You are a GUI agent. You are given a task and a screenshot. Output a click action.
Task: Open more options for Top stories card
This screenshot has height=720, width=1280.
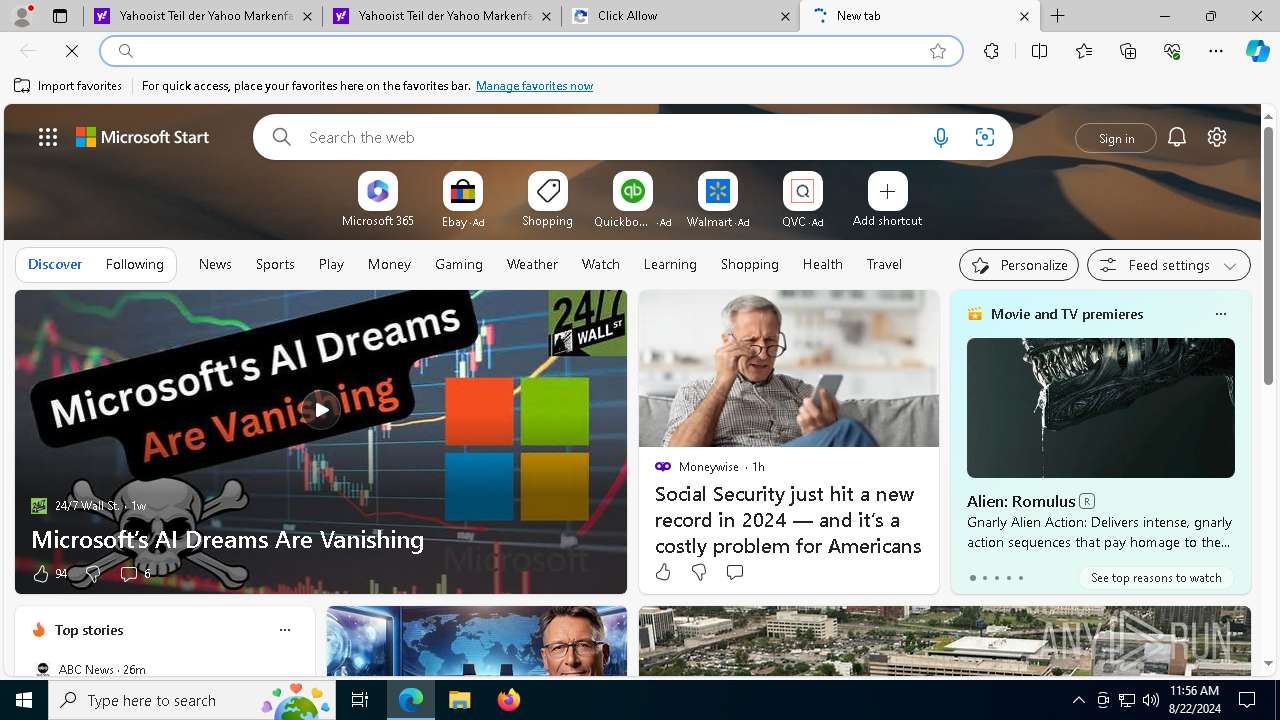[x=285, y=630]
